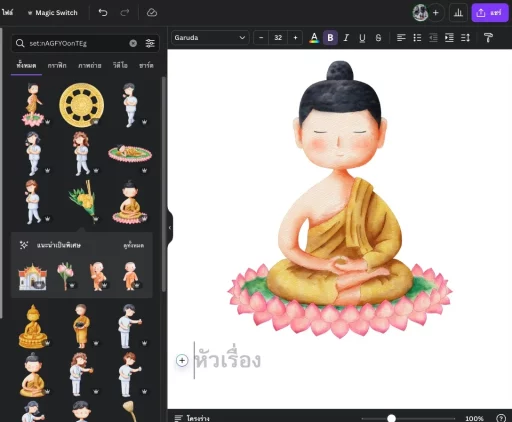Select the ทั้งหมด tab
Viewport: 512px width, 422px height.
[26, 66]
